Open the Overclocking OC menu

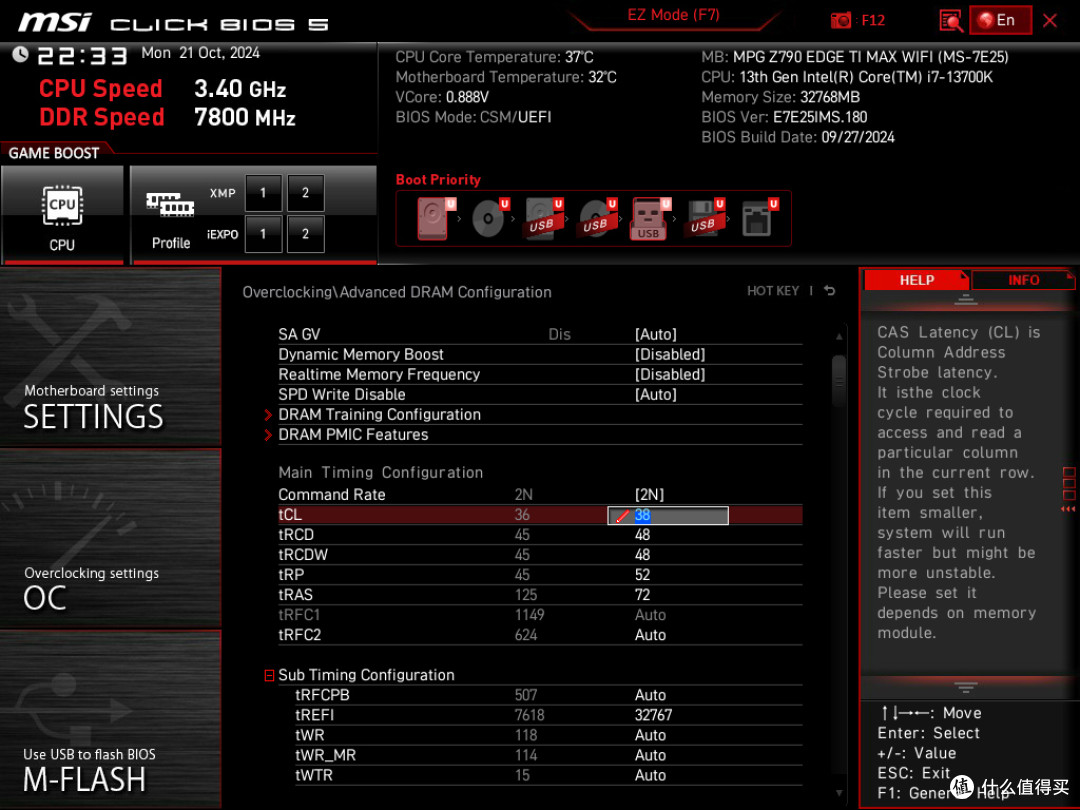point(110,539)
